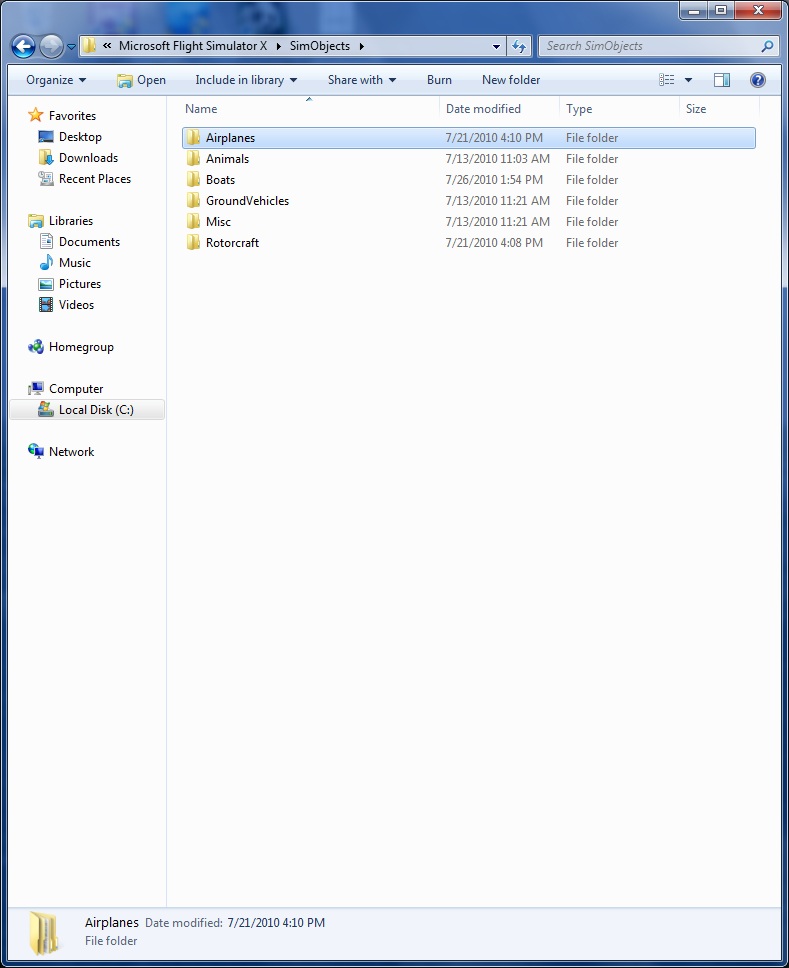This screenshot has width=789, height=968.
Task: Click Open in the toolbar
Action: tap(141, 80)
